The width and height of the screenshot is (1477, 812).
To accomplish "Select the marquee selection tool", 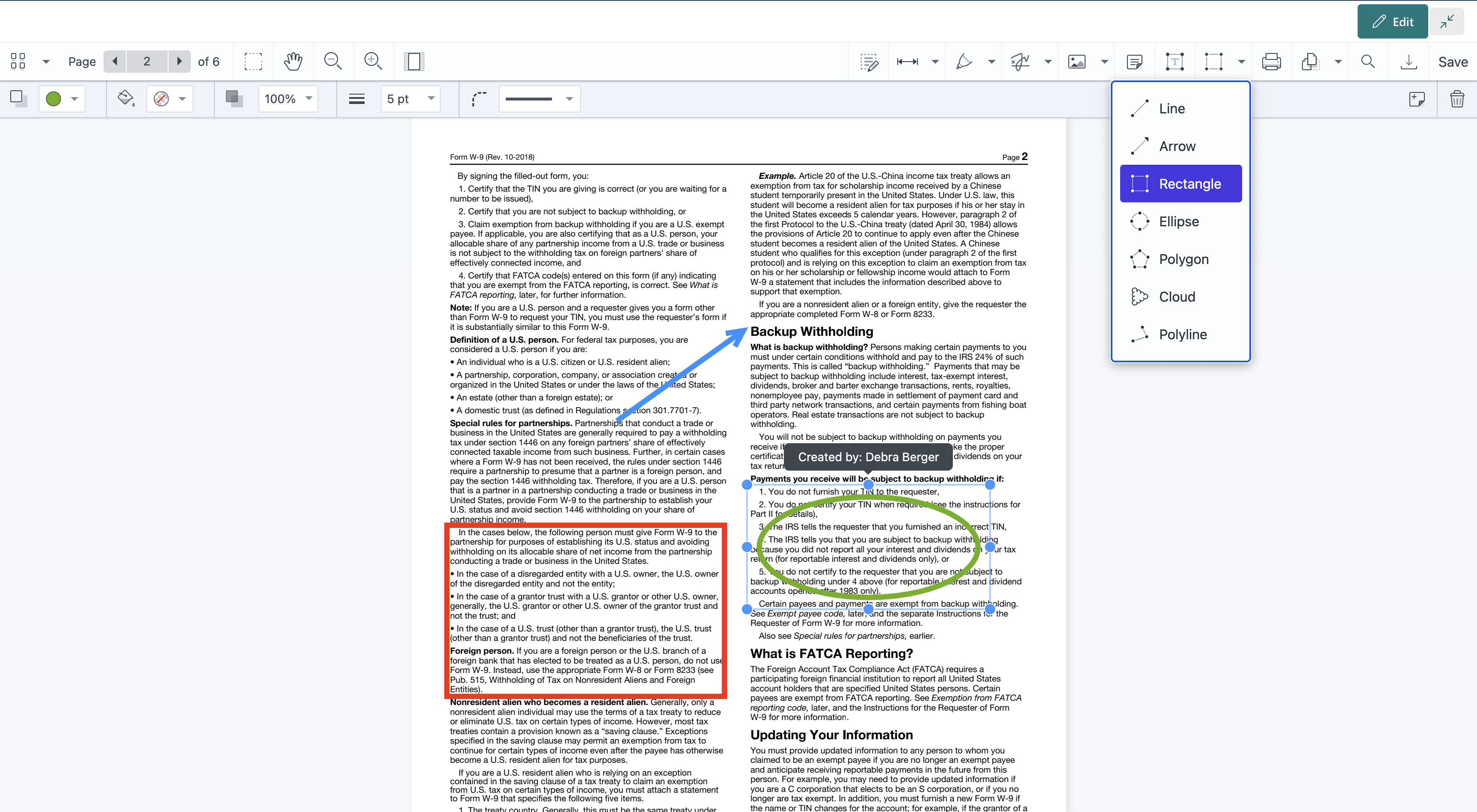I will pyautogui.click(x=252, y=61).
